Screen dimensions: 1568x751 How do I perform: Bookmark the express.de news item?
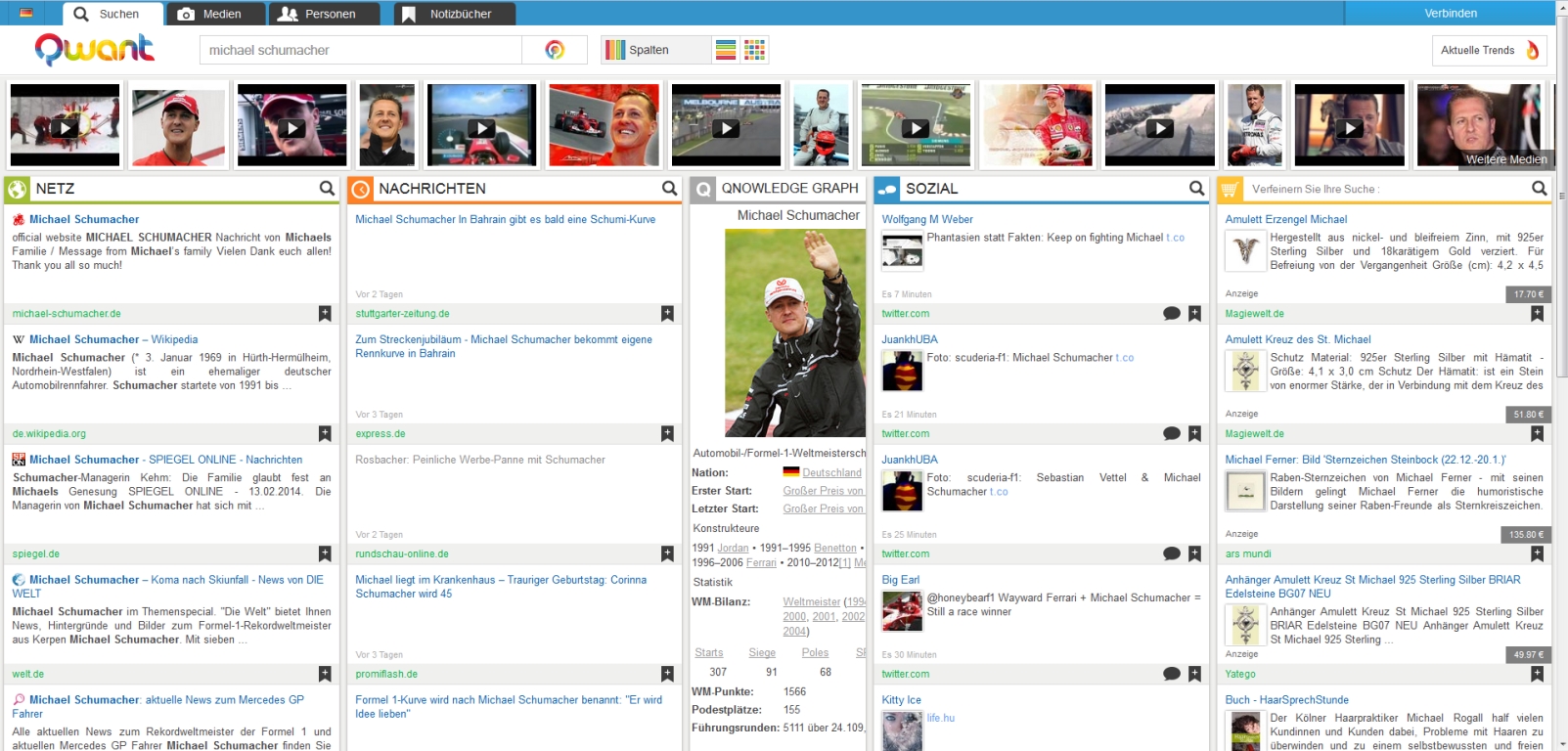pos(667,434)
